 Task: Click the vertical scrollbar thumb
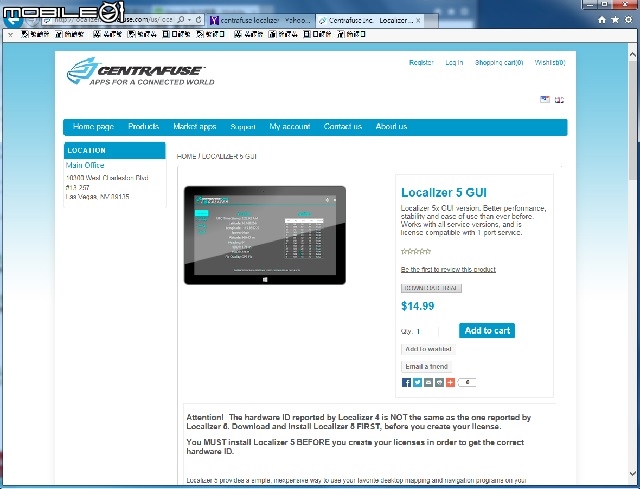(x=633, y=120)
